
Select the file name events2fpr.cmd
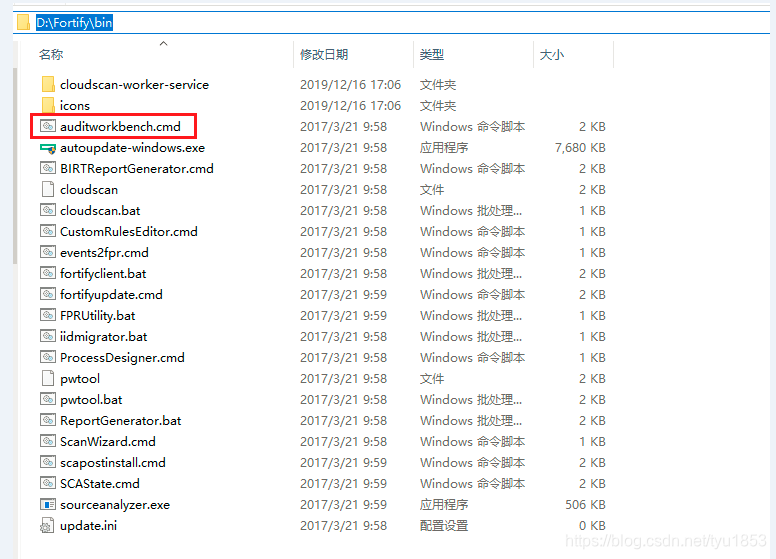click(x=104, y=253)
